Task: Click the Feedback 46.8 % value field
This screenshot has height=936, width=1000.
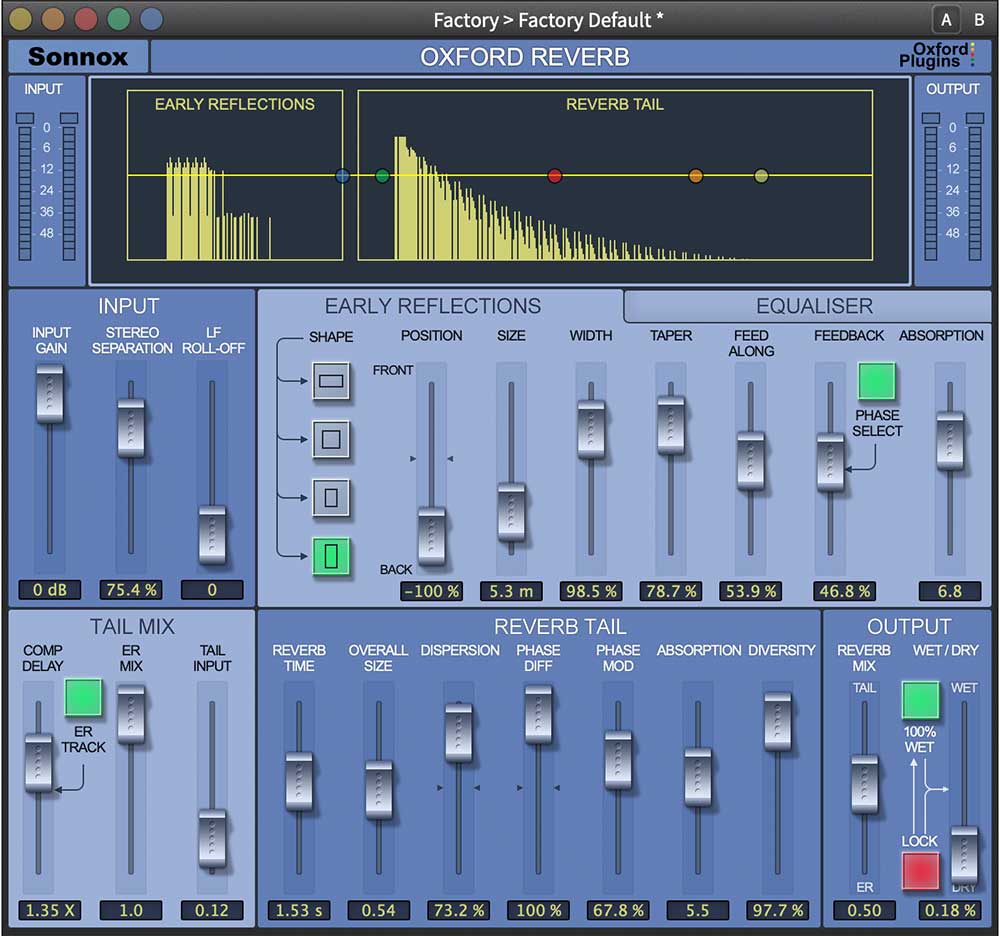Action: click(x=844, y=591)
